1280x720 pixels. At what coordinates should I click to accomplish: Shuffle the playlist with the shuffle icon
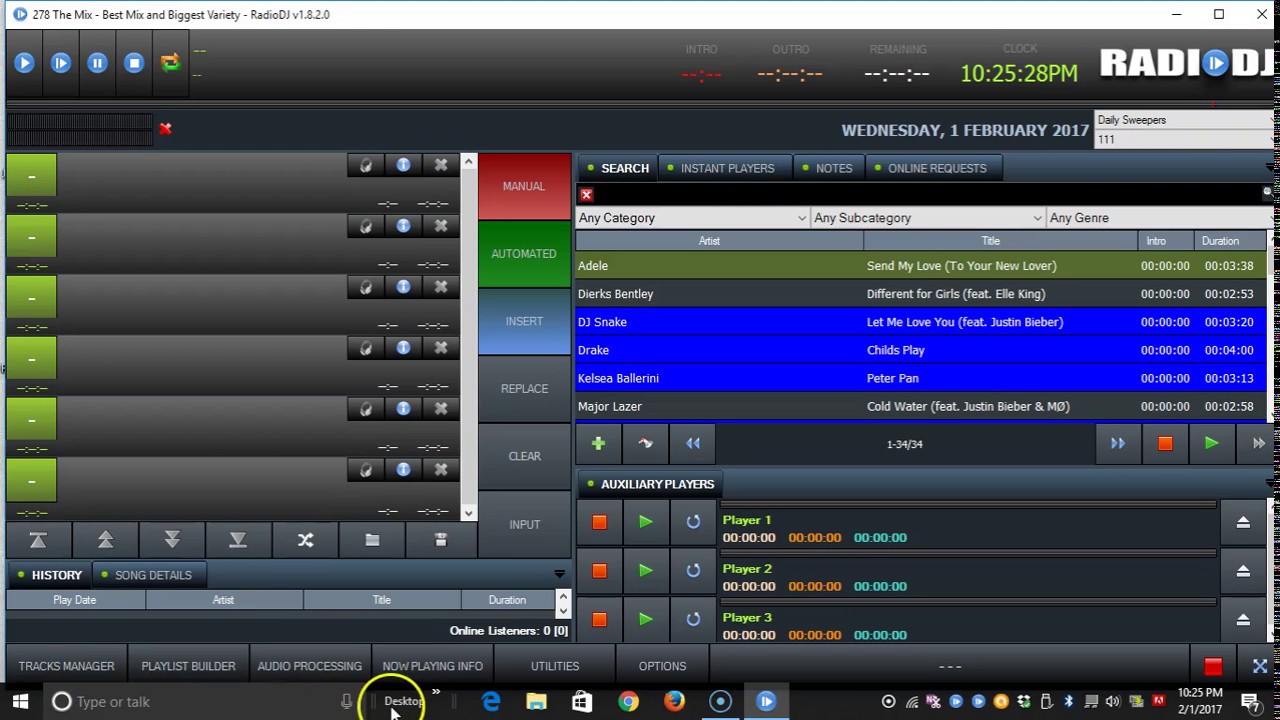click(305, 540)
